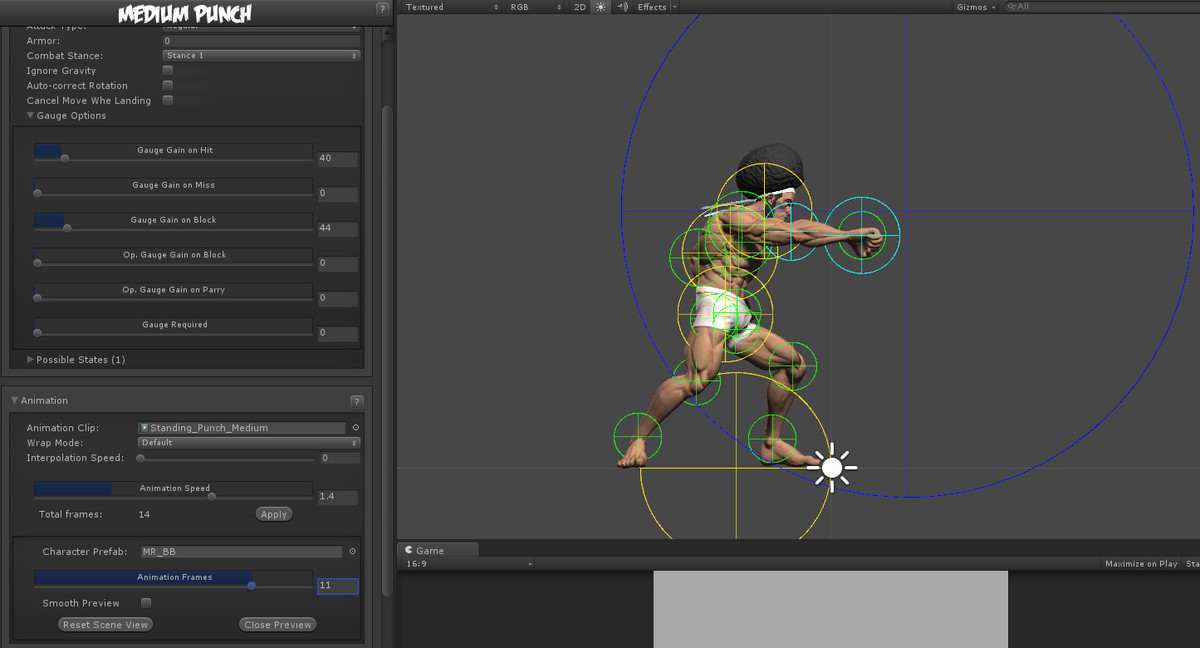
Task: Select the light gizmo in scene view
Action: pyautogui.click(x=832, y=466)
